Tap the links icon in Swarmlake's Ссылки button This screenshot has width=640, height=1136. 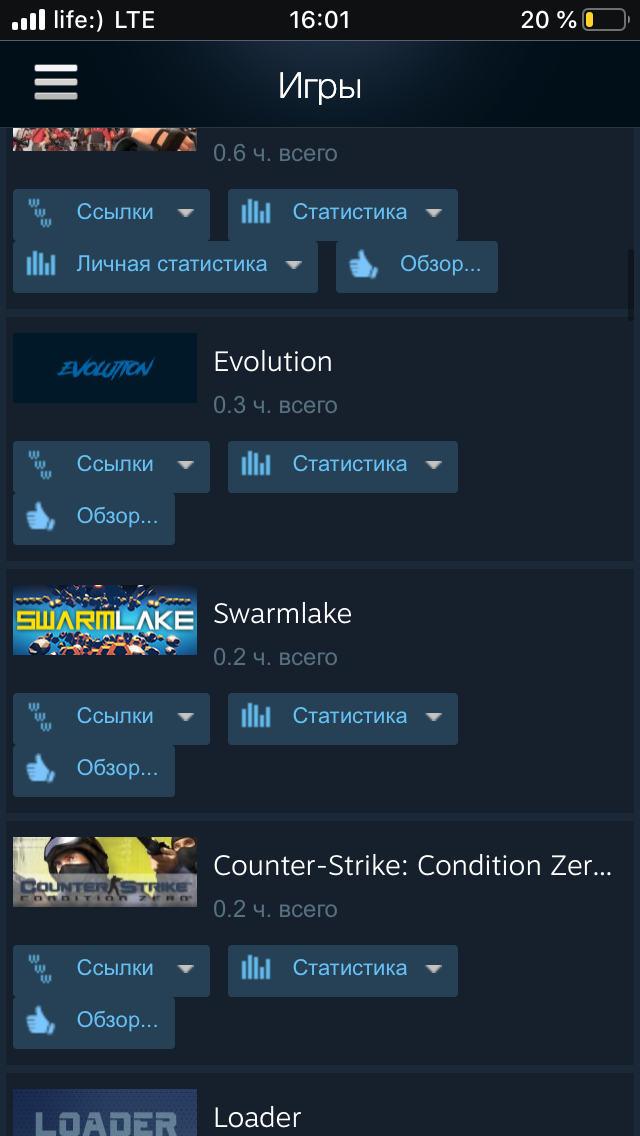[41, 718]
